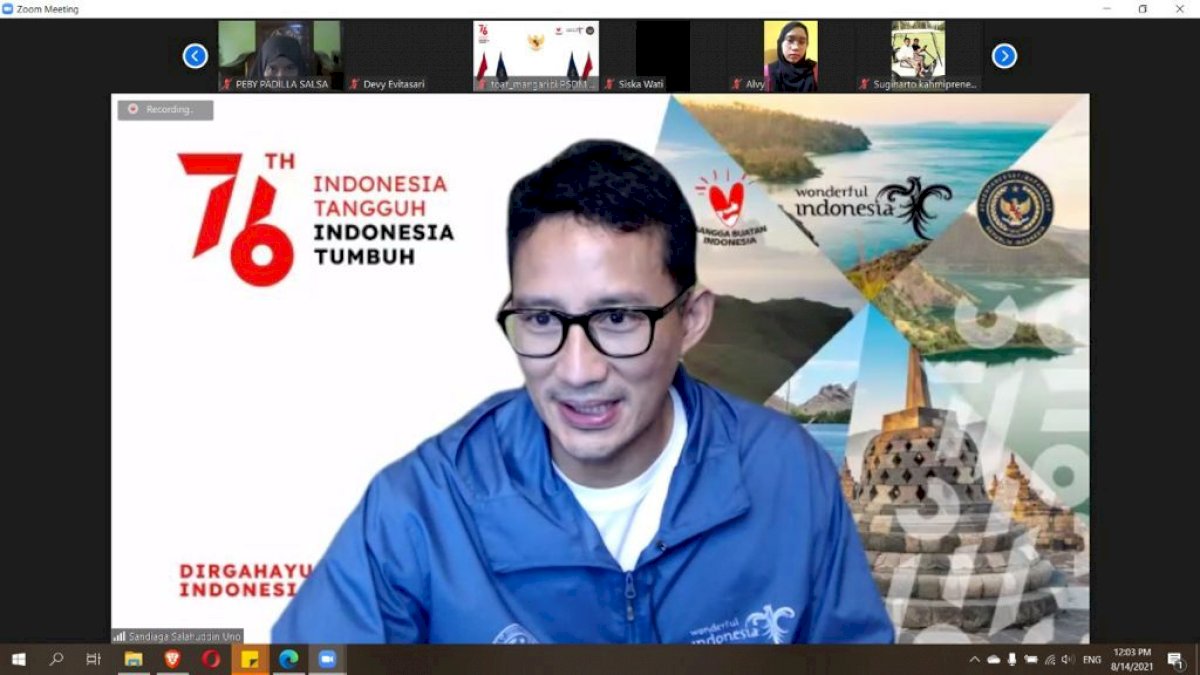Open the Action Center notification button

coord(1176,660)
